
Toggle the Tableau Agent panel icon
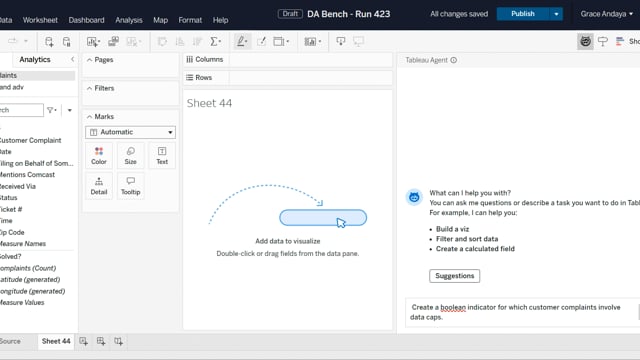pos(585,41)
